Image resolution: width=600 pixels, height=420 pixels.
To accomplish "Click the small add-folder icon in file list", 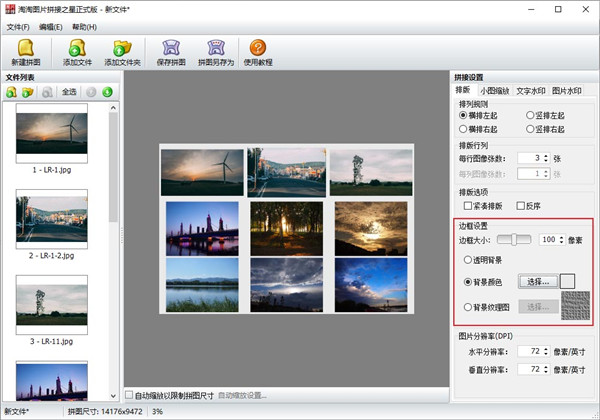I will (x=28, y=92).
